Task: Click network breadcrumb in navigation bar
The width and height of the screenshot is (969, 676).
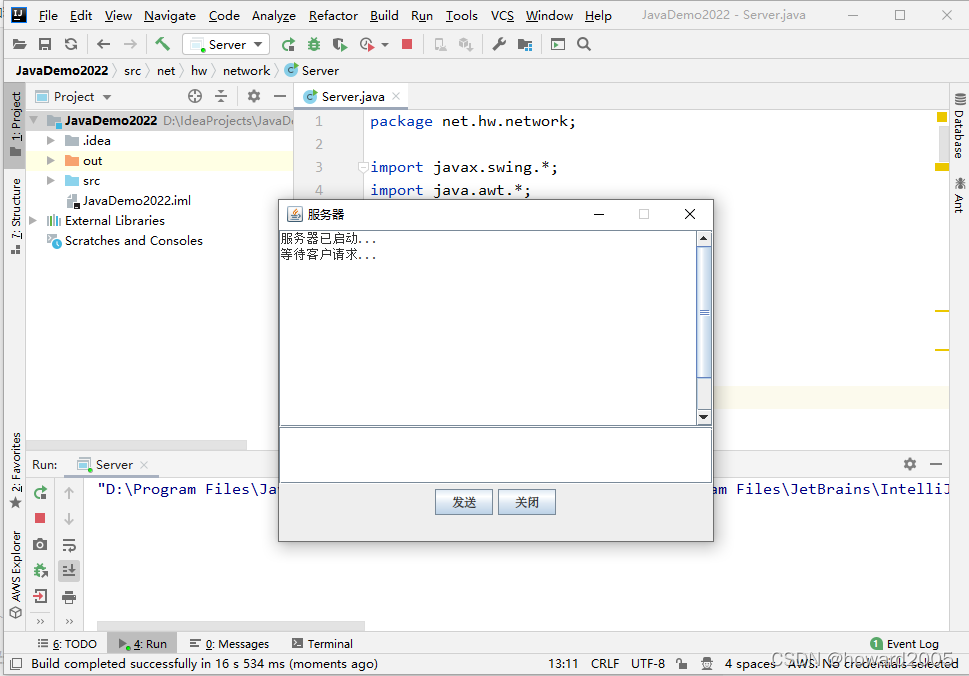Action: tap(246, 70)
